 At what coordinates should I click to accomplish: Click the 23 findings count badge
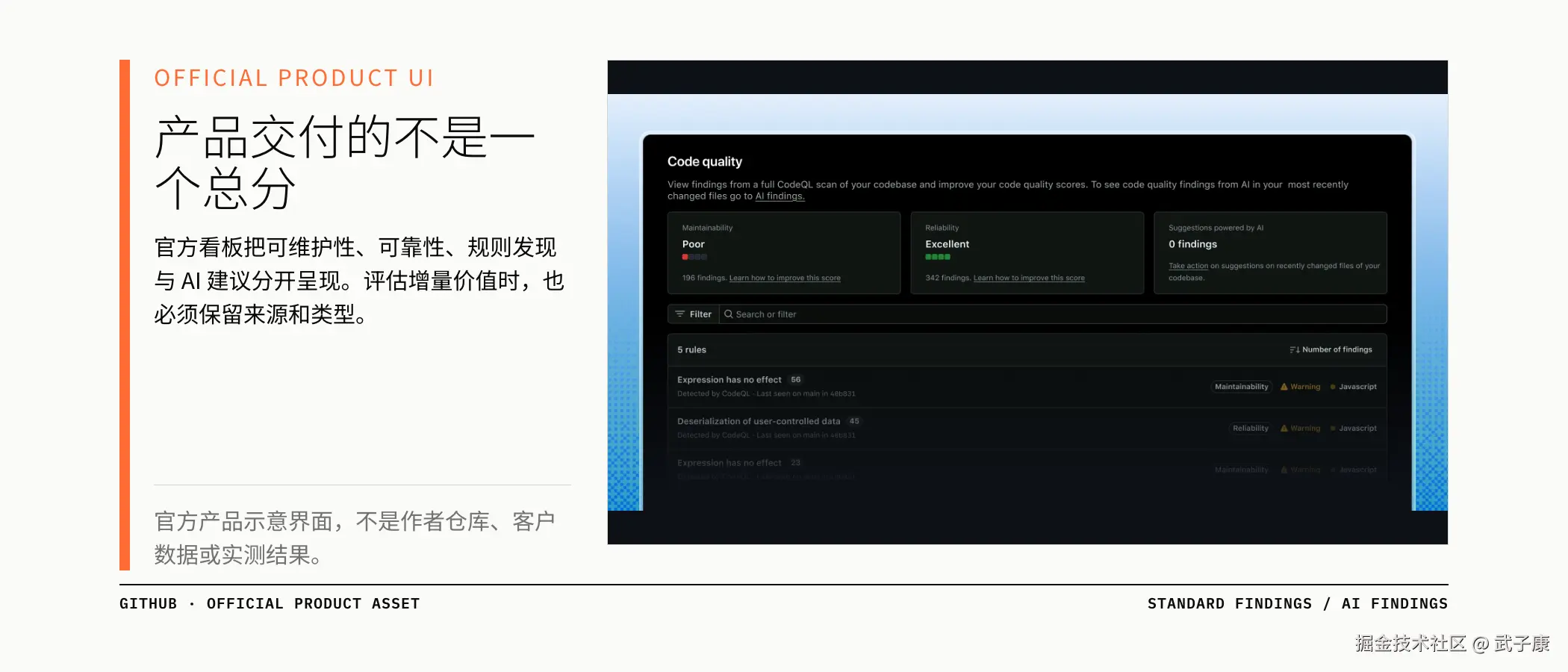point(796,463)
